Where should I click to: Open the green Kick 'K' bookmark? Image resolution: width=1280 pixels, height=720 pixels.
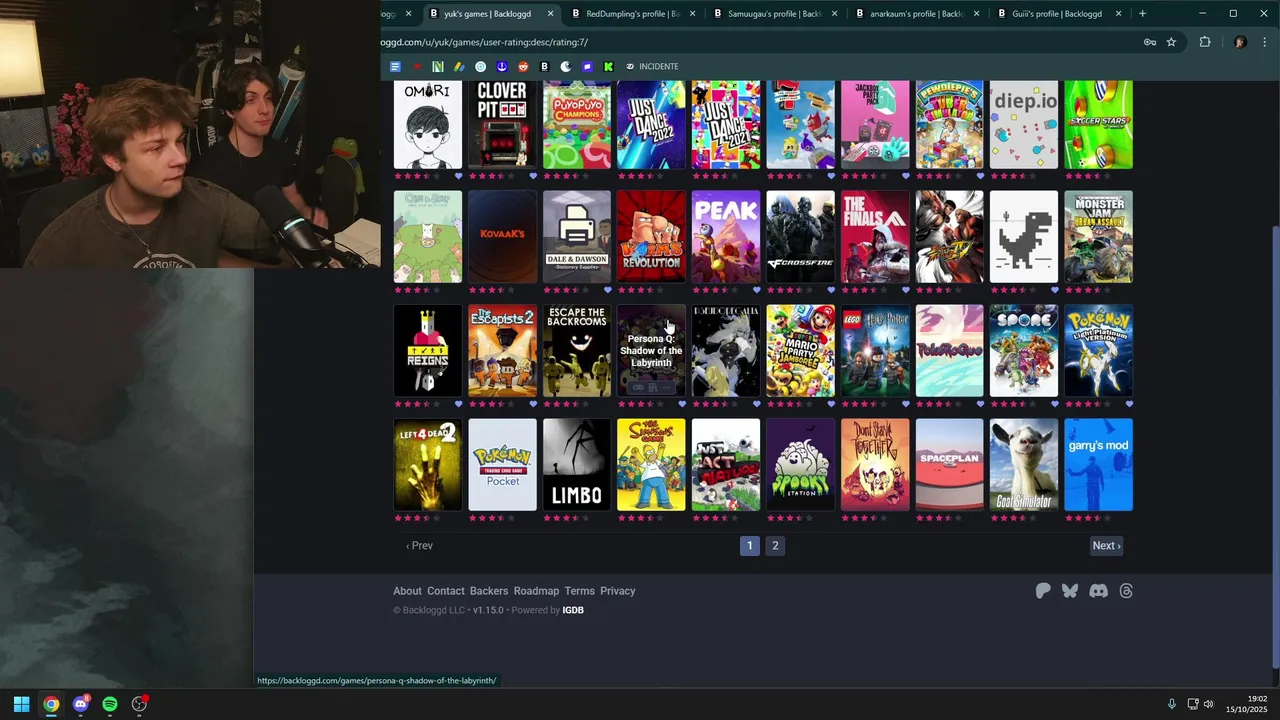[608, 66]
